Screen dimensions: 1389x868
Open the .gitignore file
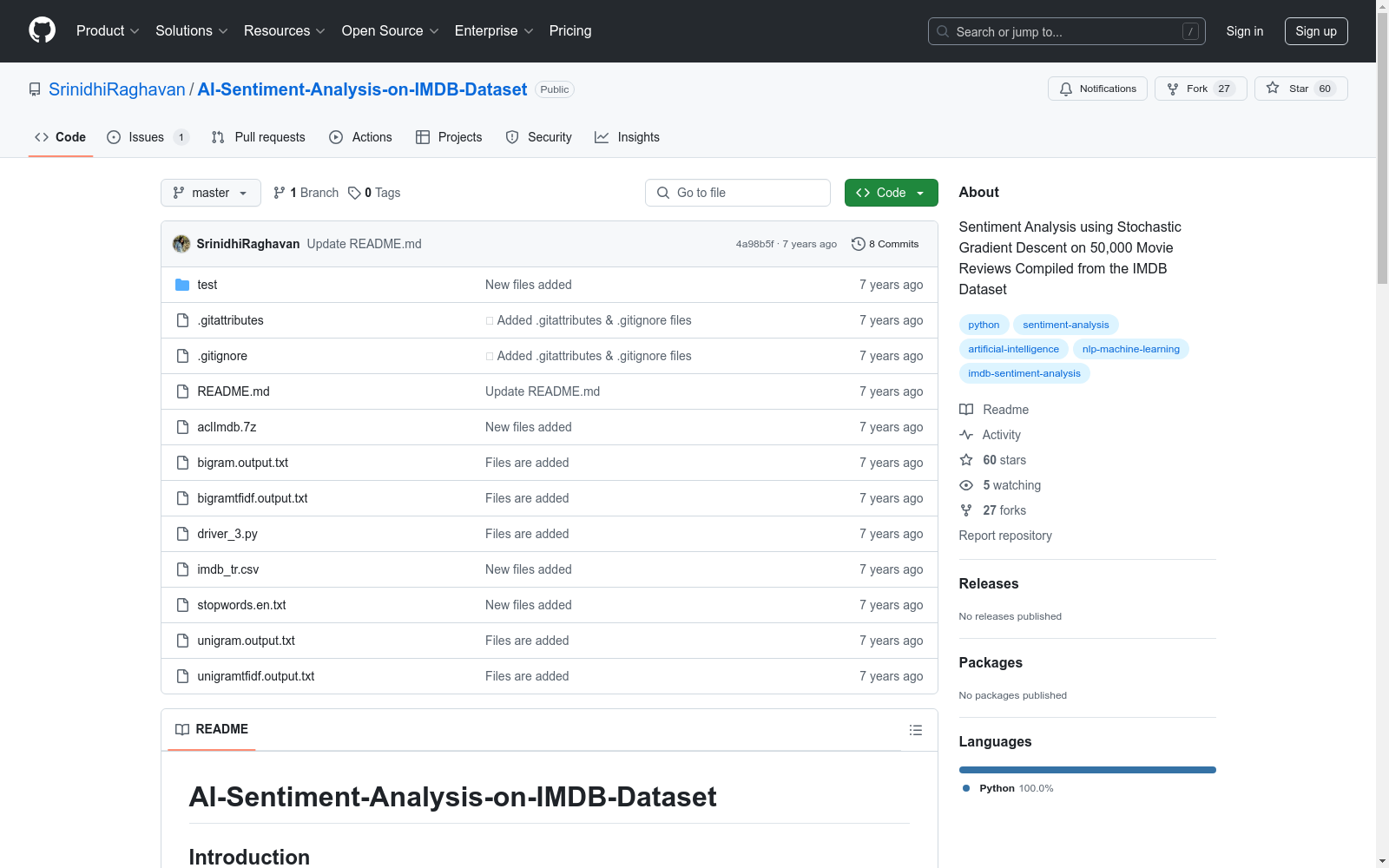222,356
